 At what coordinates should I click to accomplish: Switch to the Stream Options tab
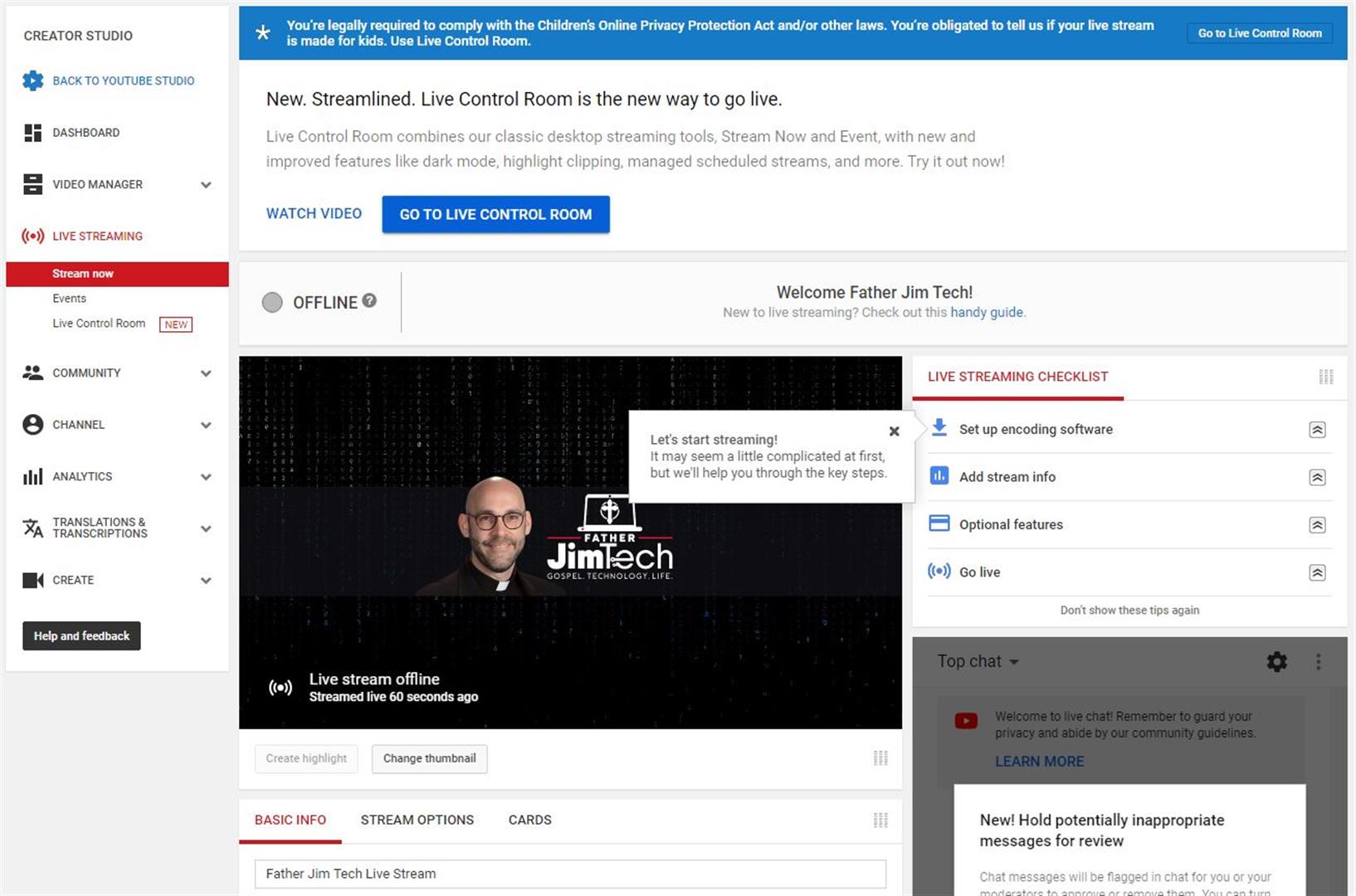[417, 820]
